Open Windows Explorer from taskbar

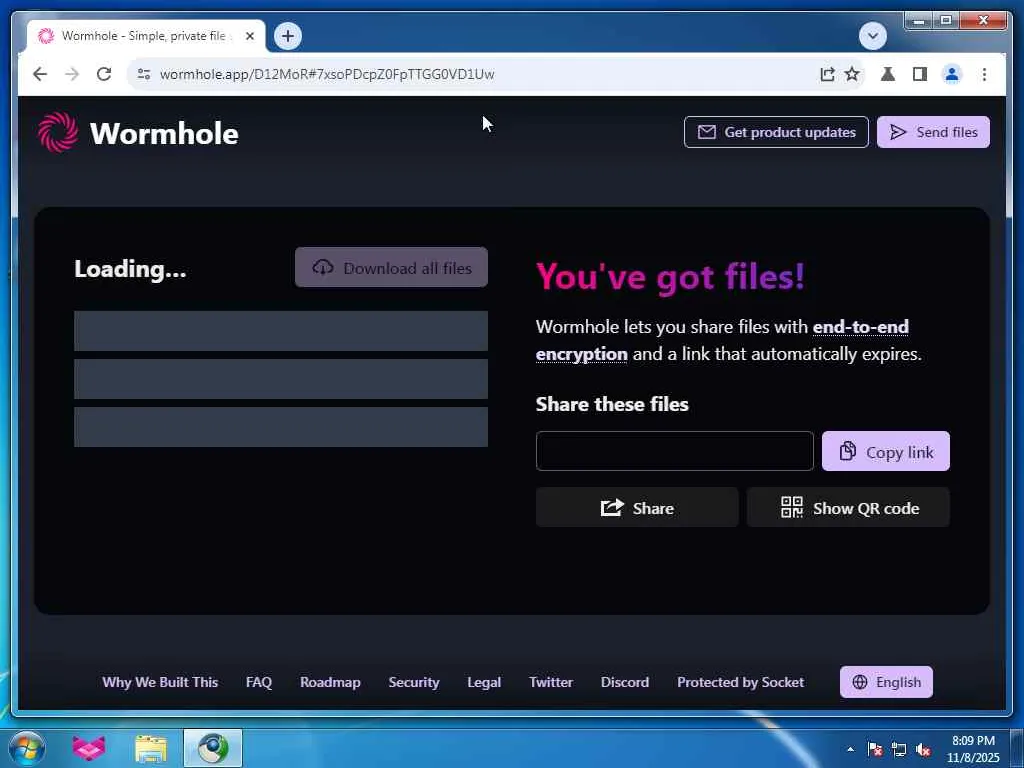click(151, 748)
